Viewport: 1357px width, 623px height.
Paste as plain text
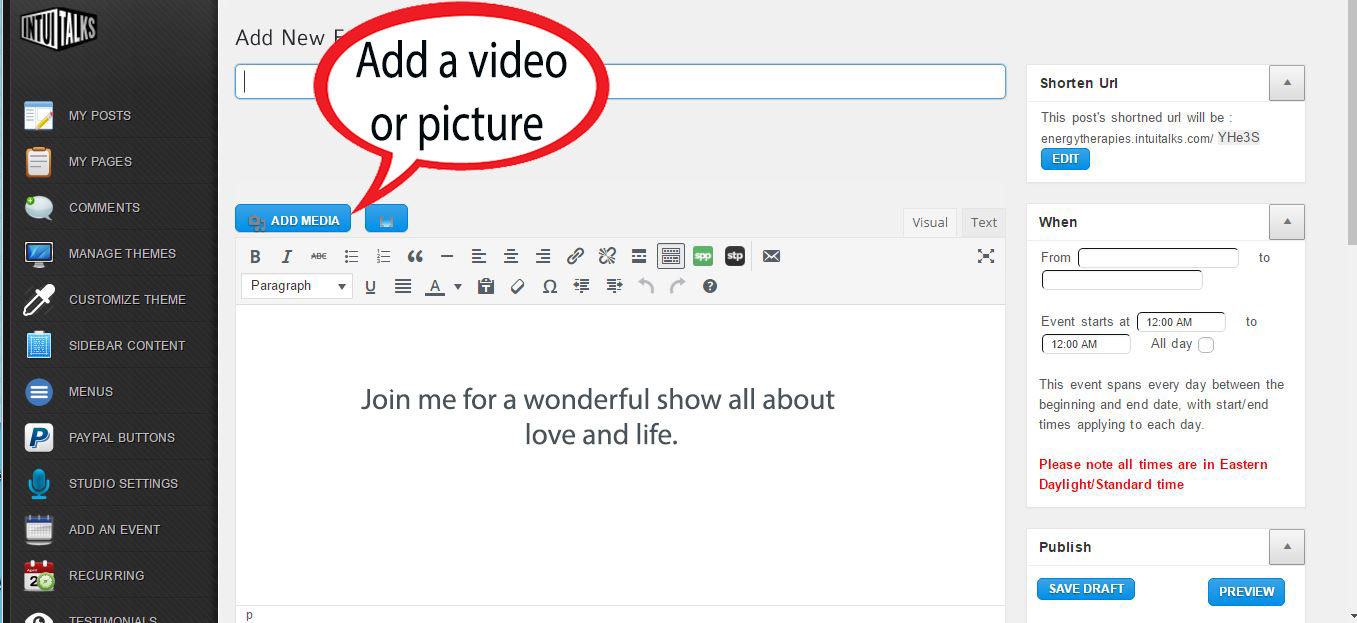pos(486,286)
